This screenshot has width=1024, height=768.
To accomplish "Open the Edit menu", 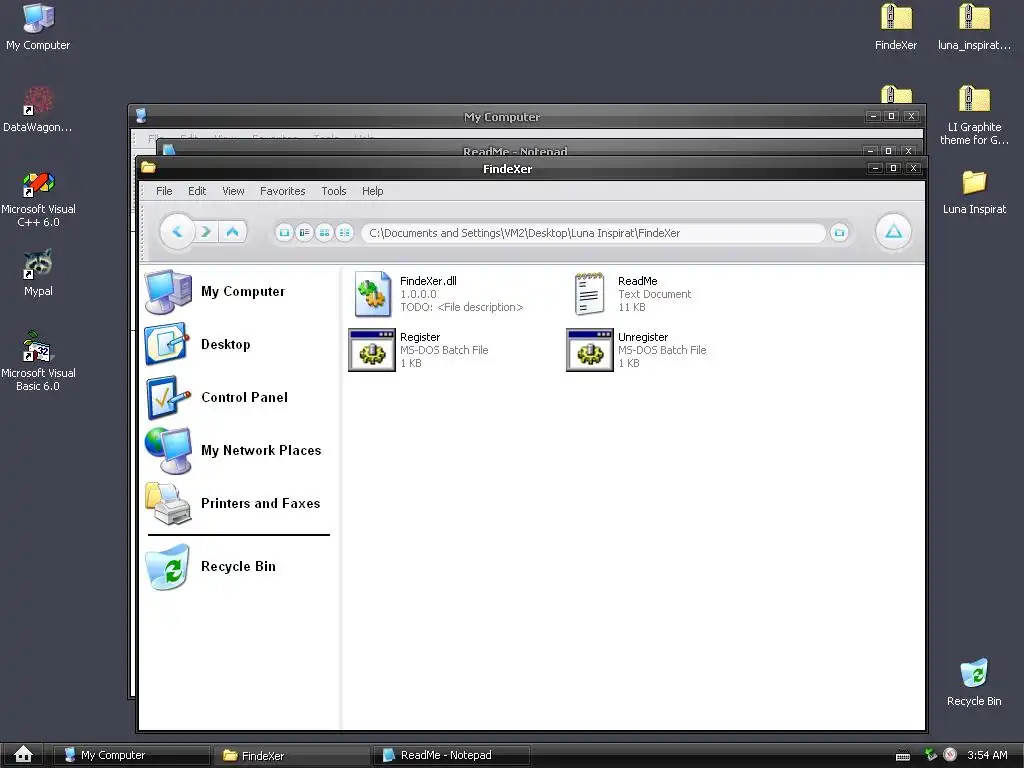I will pos(197,191).
